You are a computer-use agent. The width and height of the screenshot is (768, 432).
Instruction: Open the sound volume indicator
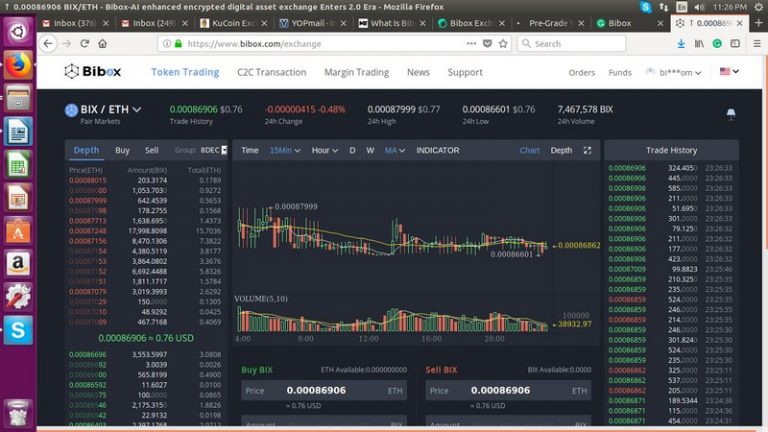click(699, 7)
